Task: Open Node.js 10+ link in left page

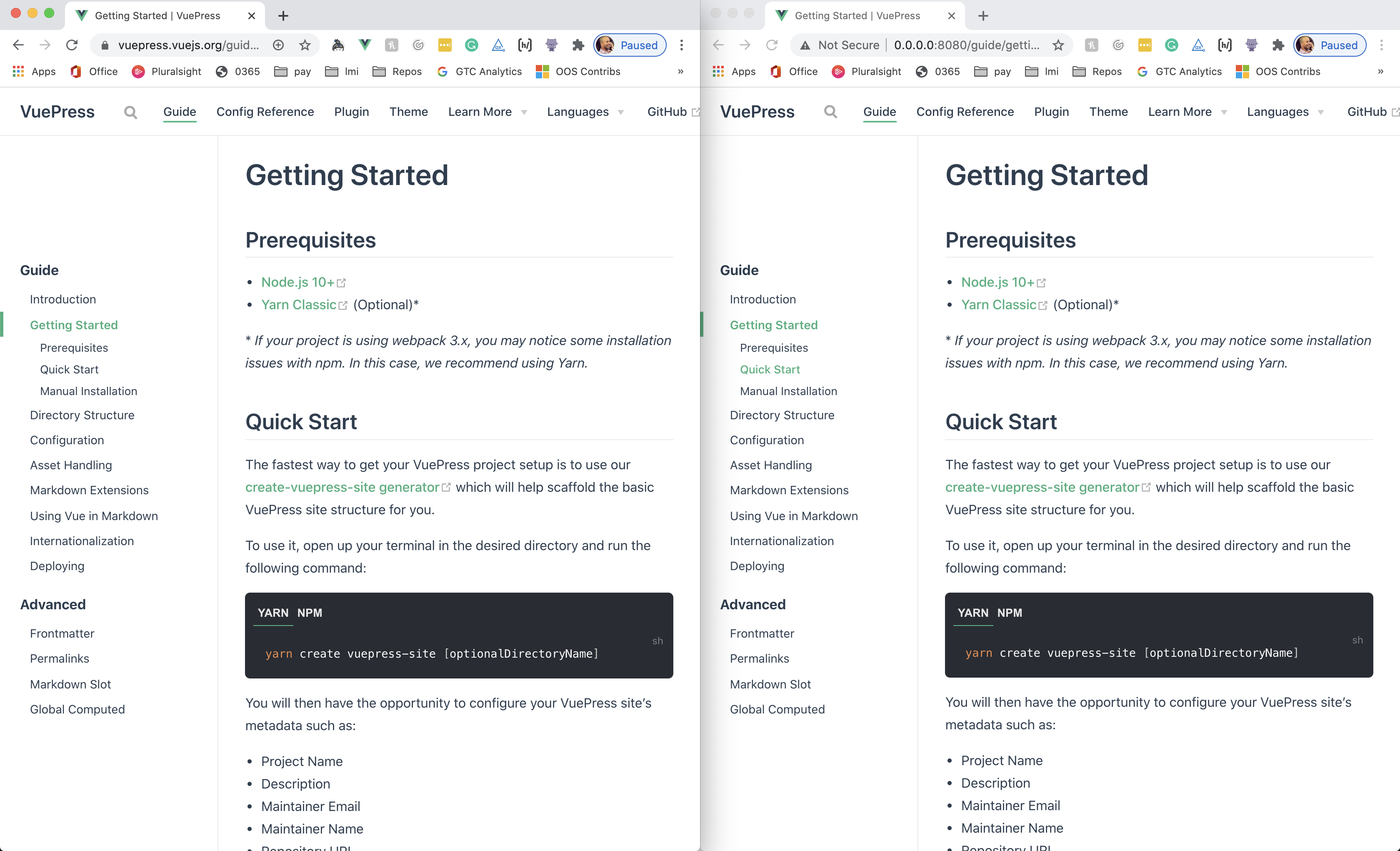Action: (x=303, y=283)
